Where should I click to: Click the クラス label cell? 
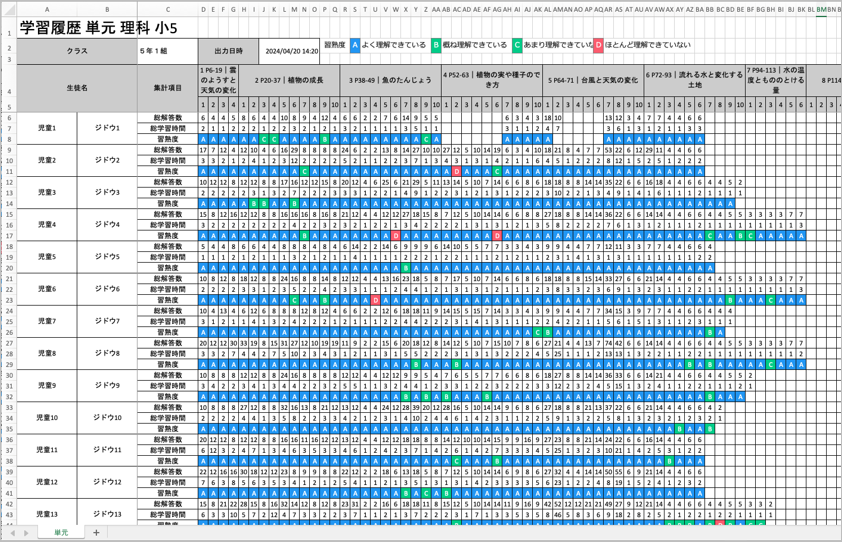[77, 51]
